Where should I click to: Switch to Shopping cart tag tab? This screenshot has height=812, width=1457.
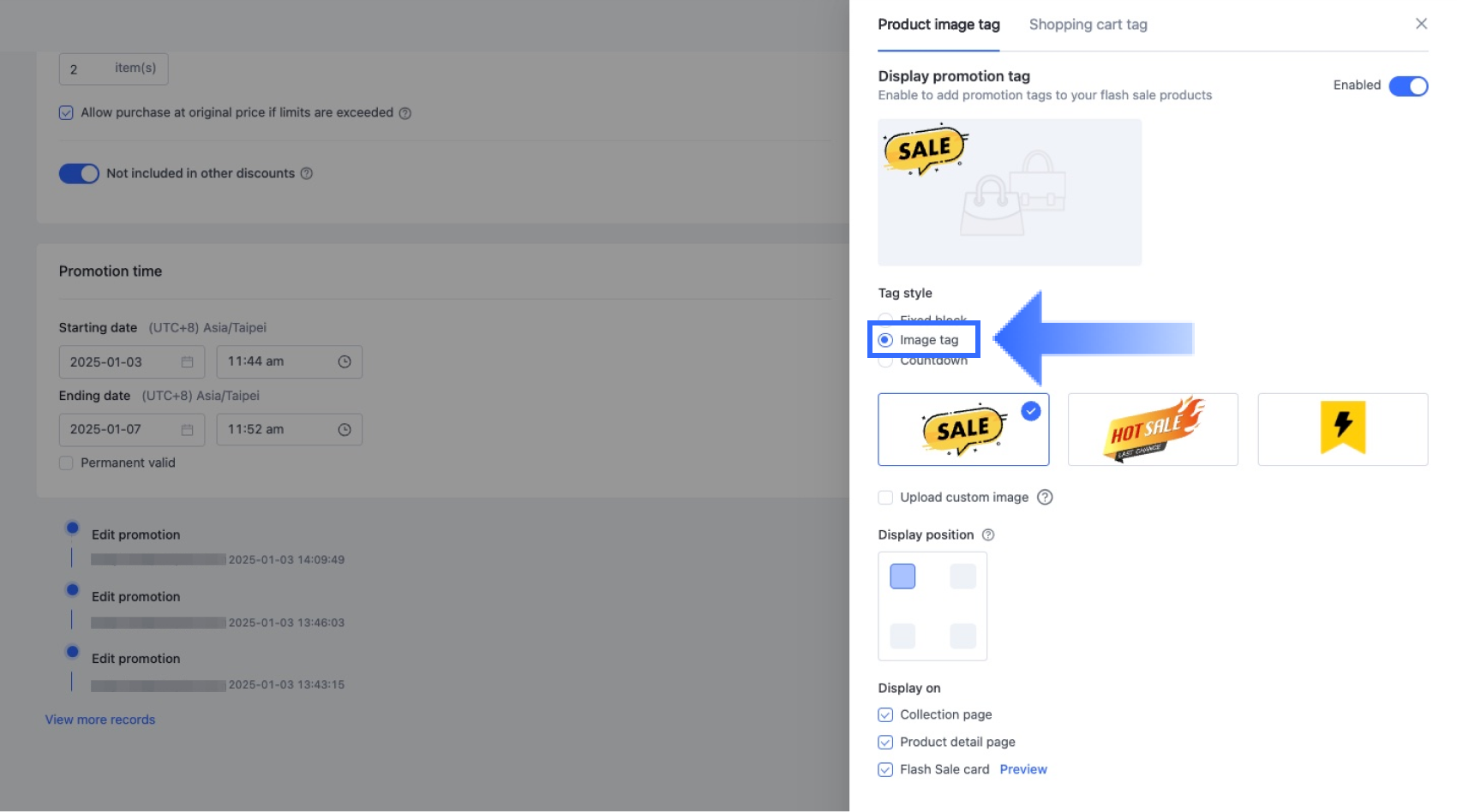click(x=1088, y=25)
